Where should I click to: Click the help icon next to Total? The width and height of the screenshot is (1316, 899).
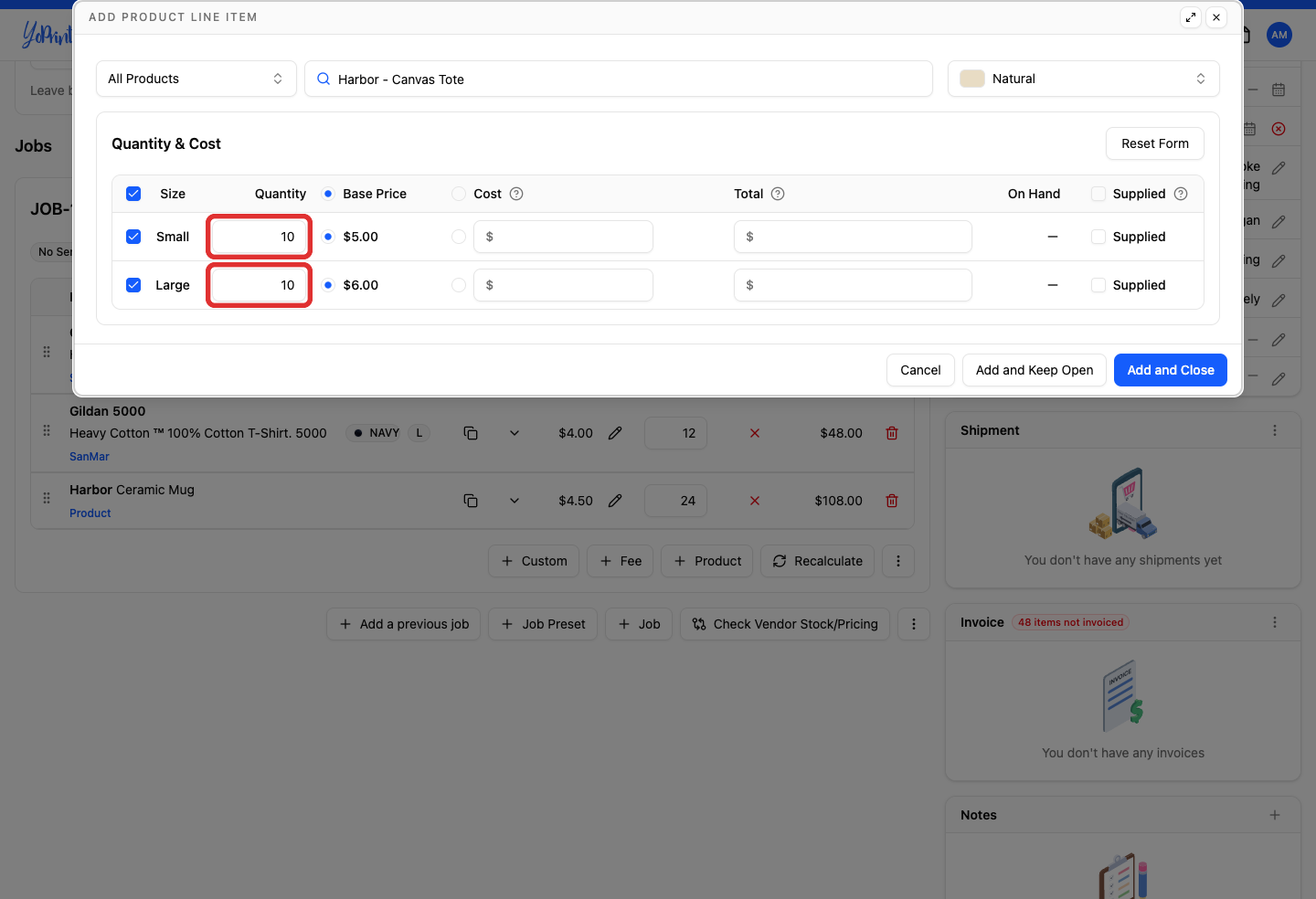pyautogui.click(x=778, y=194)
